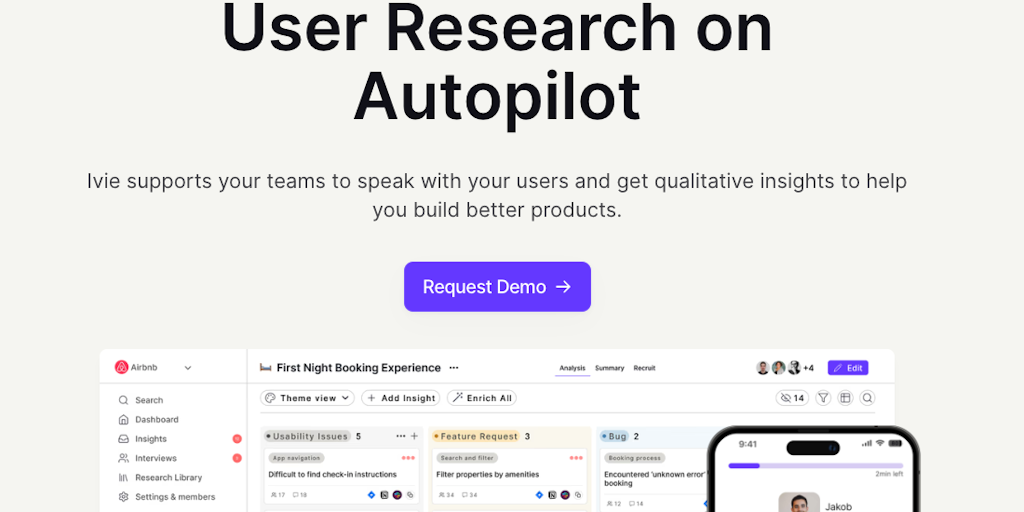The width and height of the screenshot is (1024, 512).
Task: Click the red badge next to Insights
Action: pos(237,439)
